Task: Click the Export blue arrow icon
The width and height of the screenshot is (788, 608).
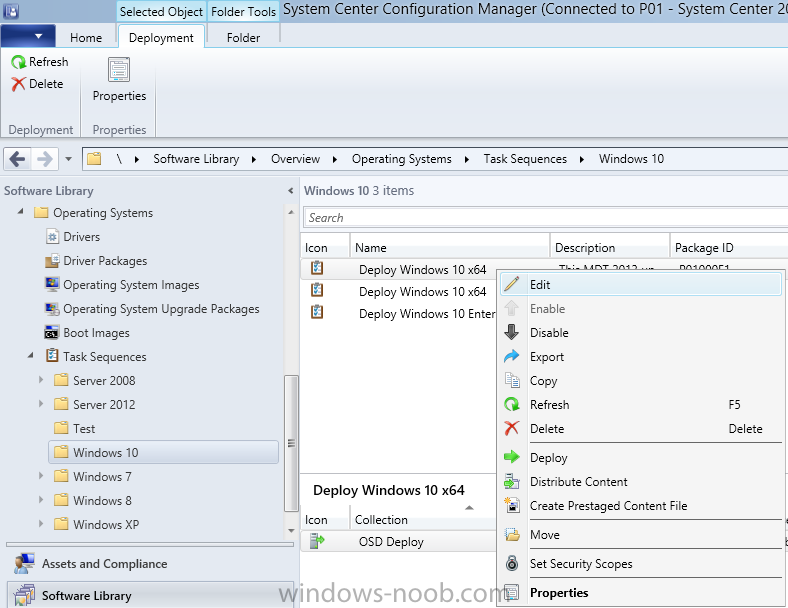Action: pyautogui.click(x=512, y=356)
